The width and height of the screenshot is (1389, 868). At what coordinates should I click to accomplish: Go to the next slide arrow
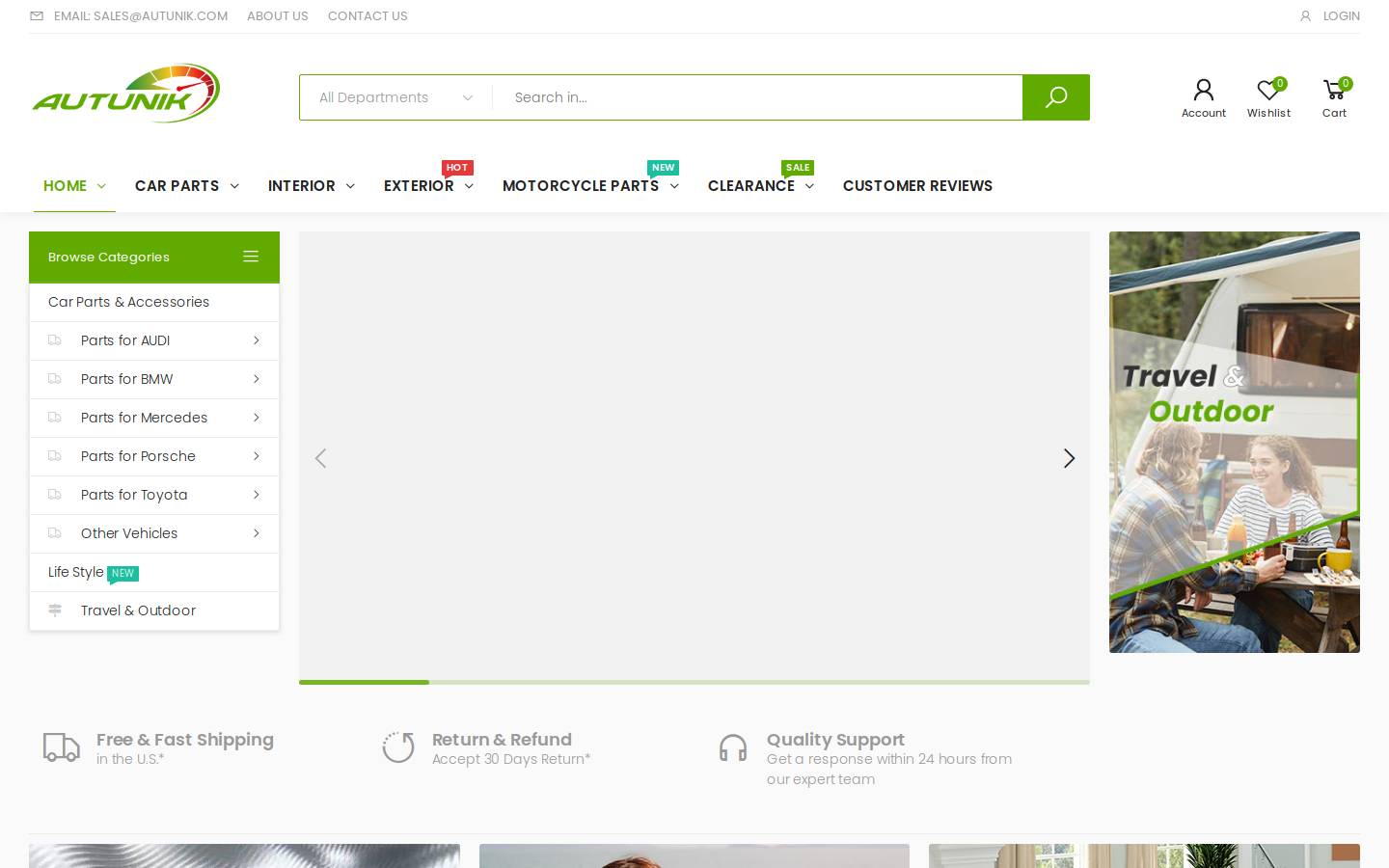1069,458
